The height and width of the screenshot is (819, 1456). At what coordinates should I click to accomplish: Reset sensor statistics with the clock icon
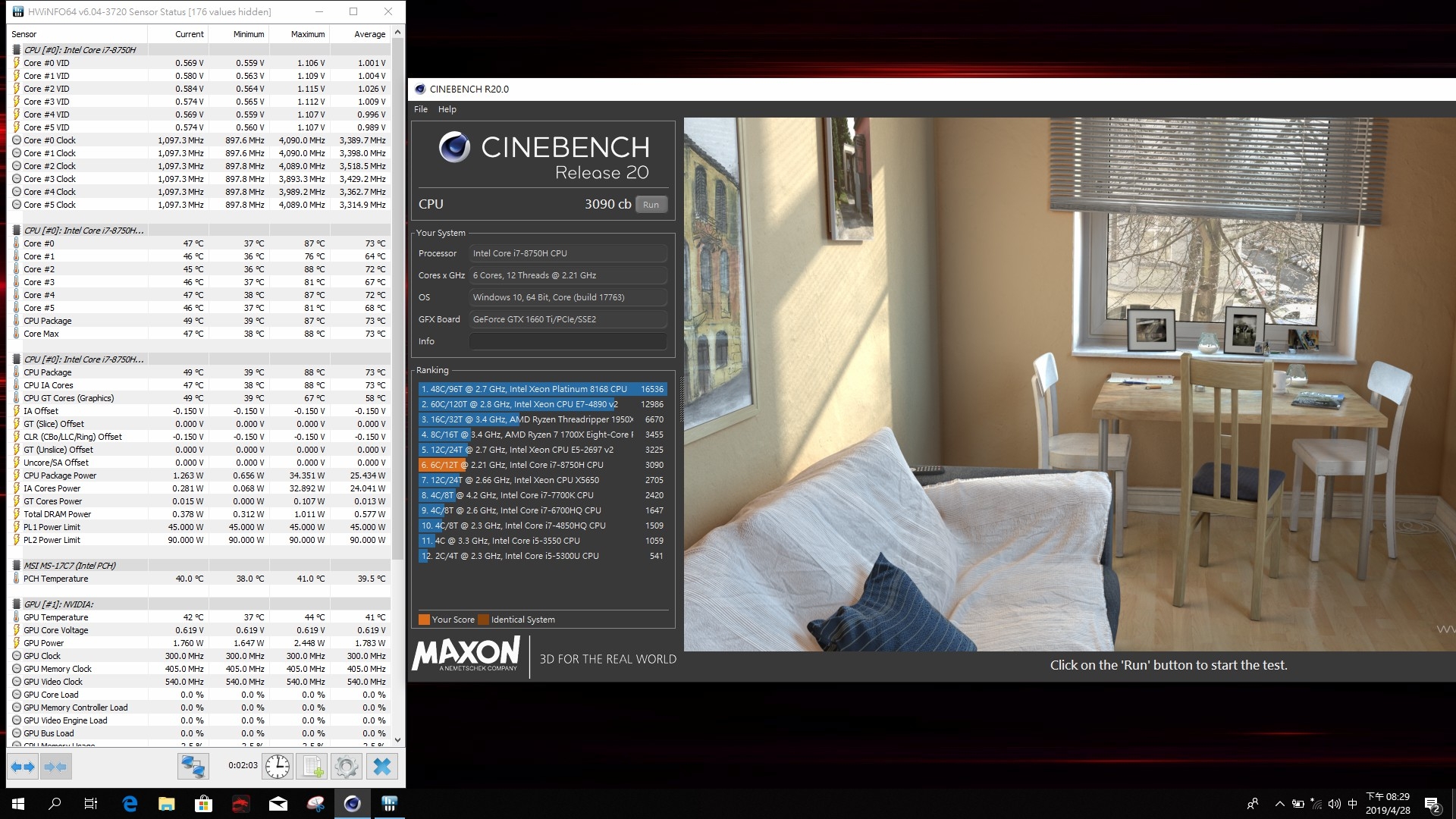[x=278, y=767]
